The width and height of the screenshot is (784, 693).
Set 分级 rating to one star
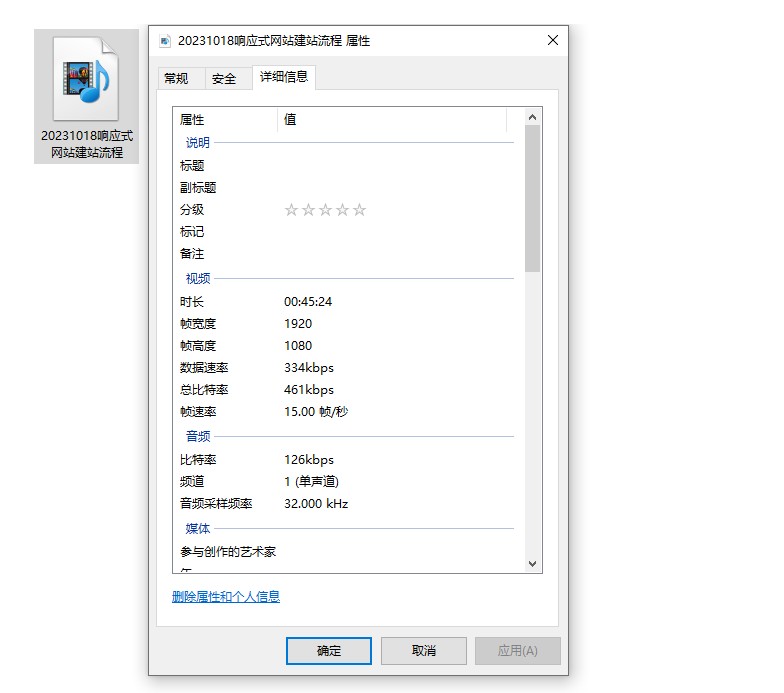coord(291,210)
